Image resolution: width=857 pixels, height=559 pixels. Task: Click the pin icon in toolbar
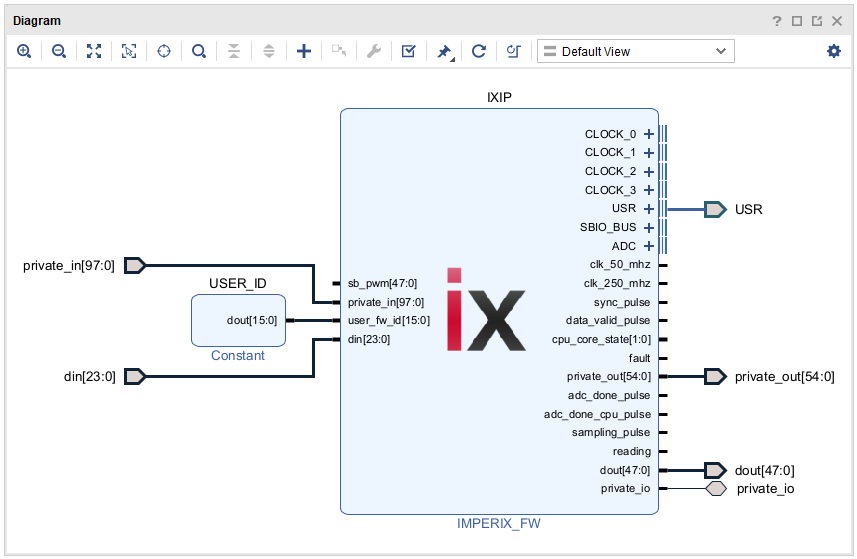[444, 51]
